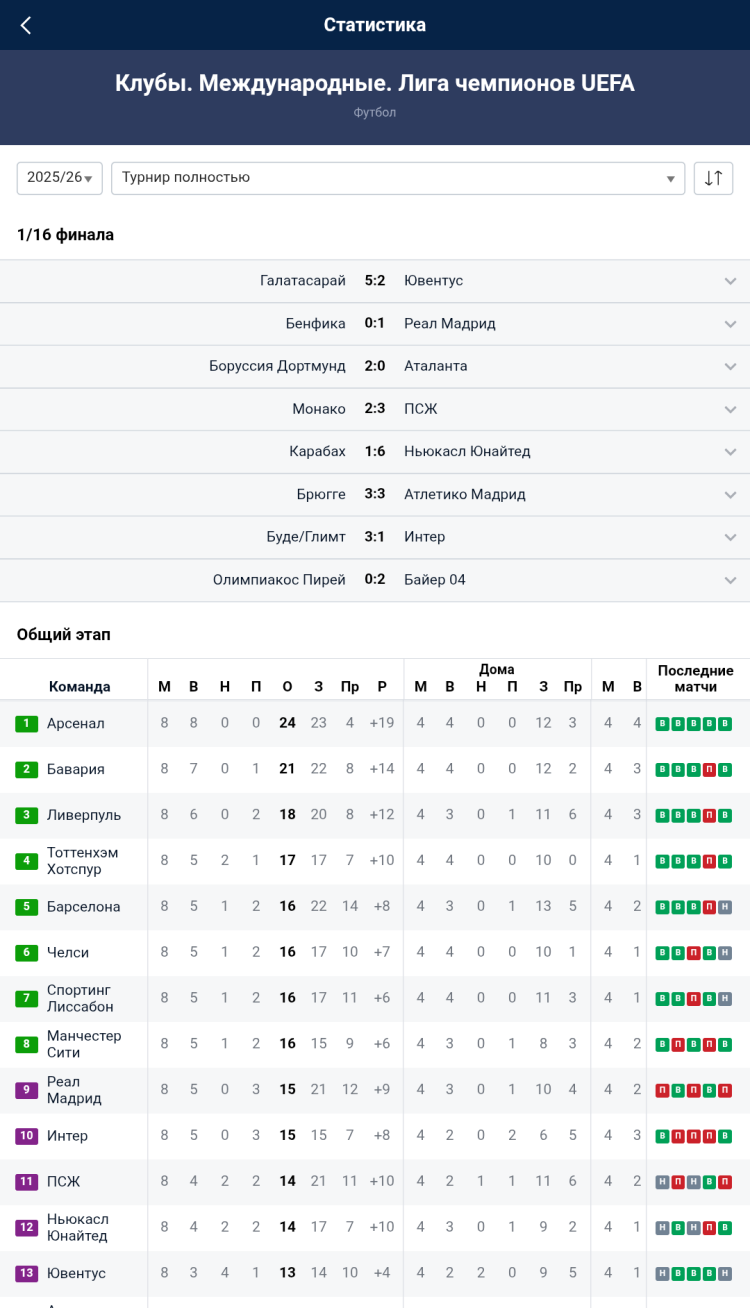Open the 'Турнир полностью' dropdown

(x=397, y=178)
